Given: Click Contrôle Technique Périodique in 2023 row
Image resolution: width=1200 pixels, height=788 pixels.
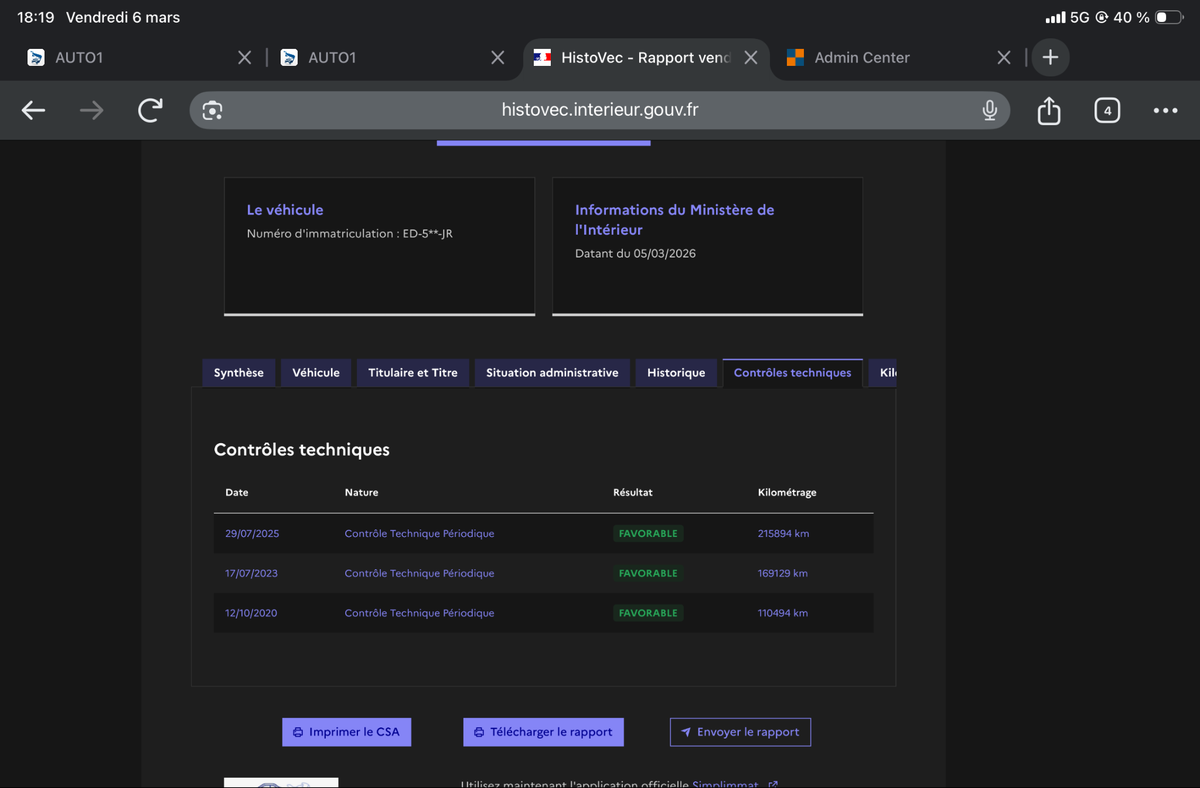Looking at the screenshot, I should (x=419, y=574).
